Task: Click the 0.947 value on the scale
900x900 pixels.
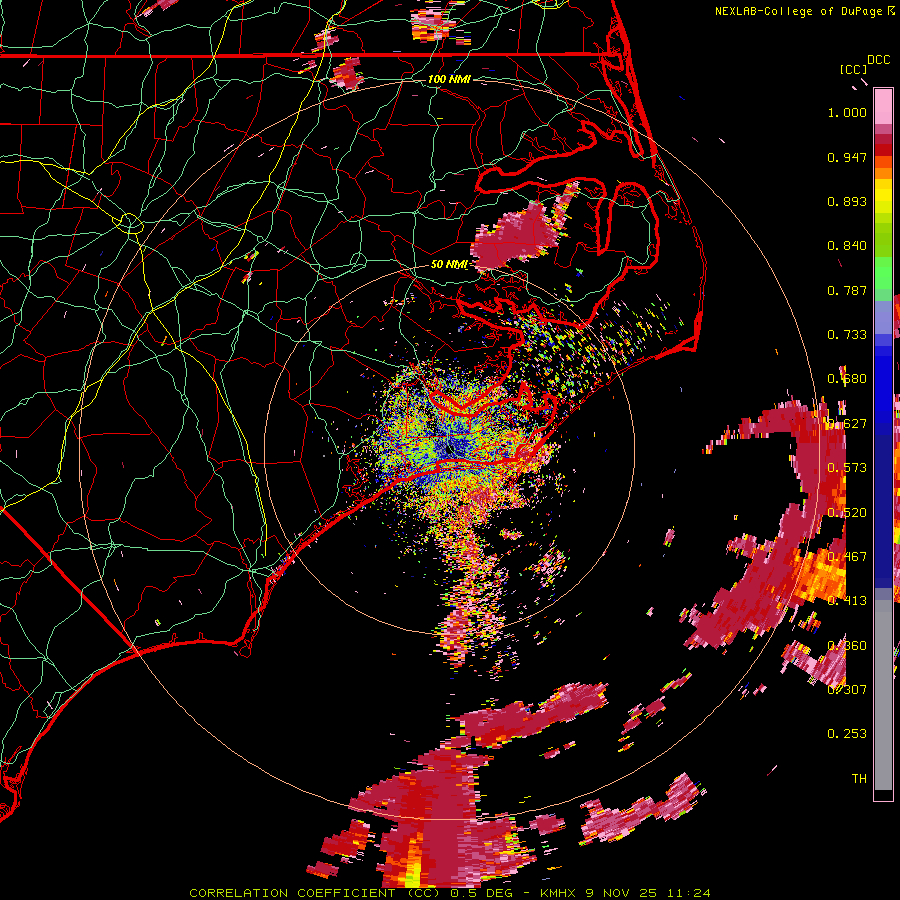Action: tap(847, 157)
